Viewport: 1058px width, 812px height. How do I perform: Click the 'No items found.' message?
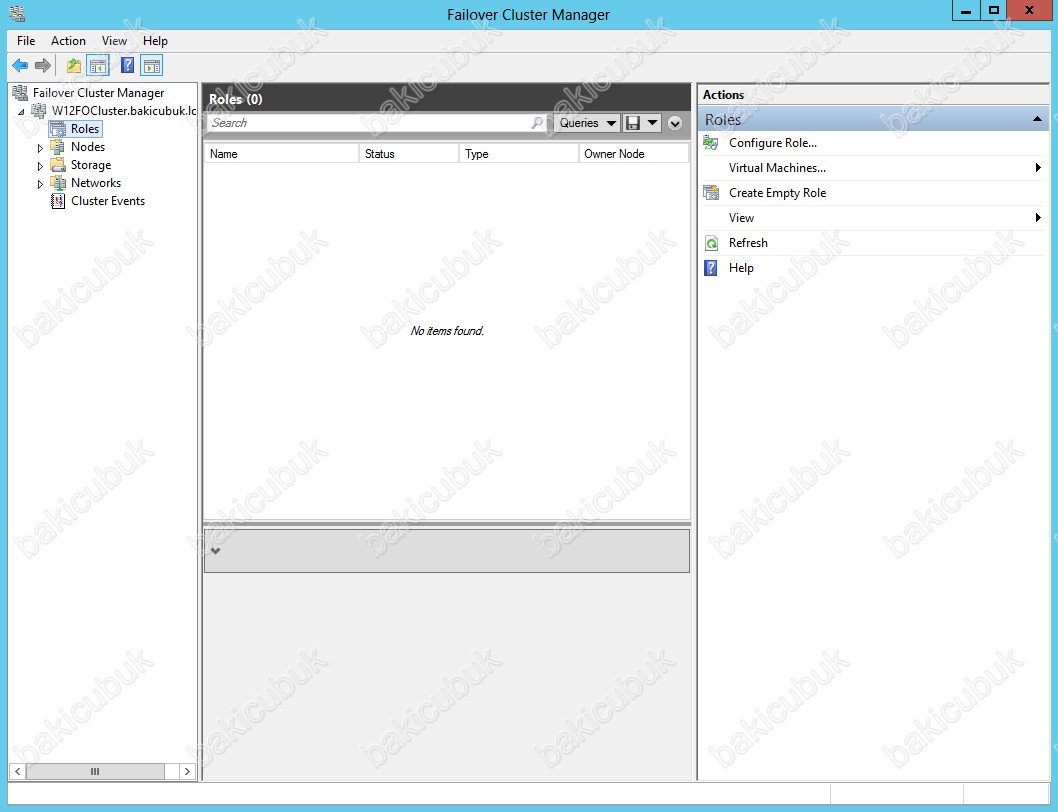click(447, 331)
